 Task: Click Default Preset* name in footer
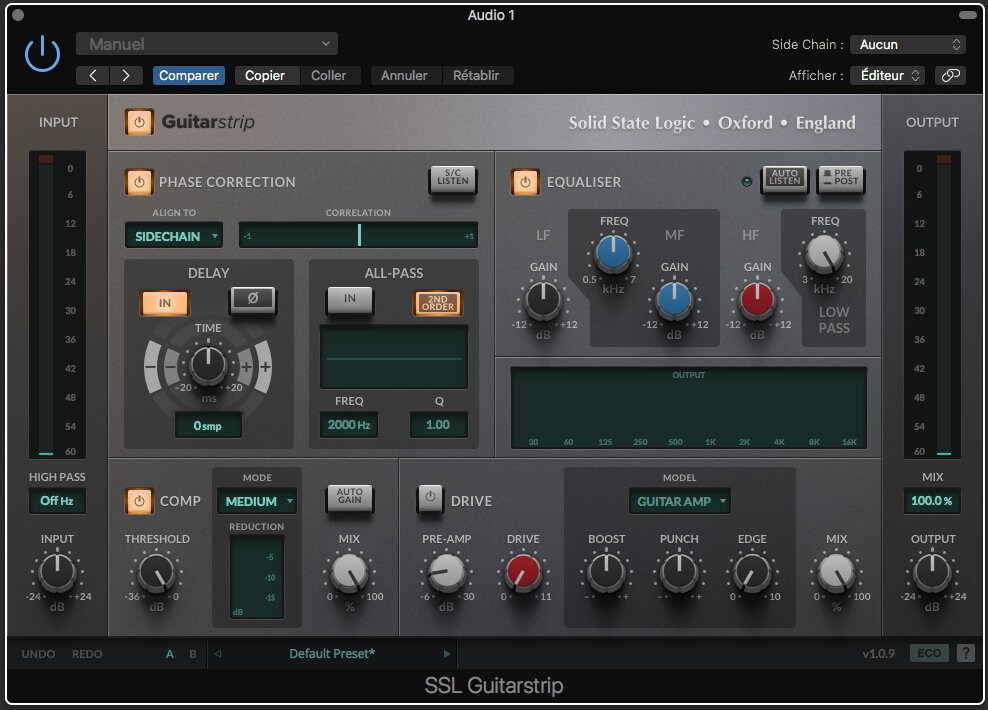[x=332, y=654]
